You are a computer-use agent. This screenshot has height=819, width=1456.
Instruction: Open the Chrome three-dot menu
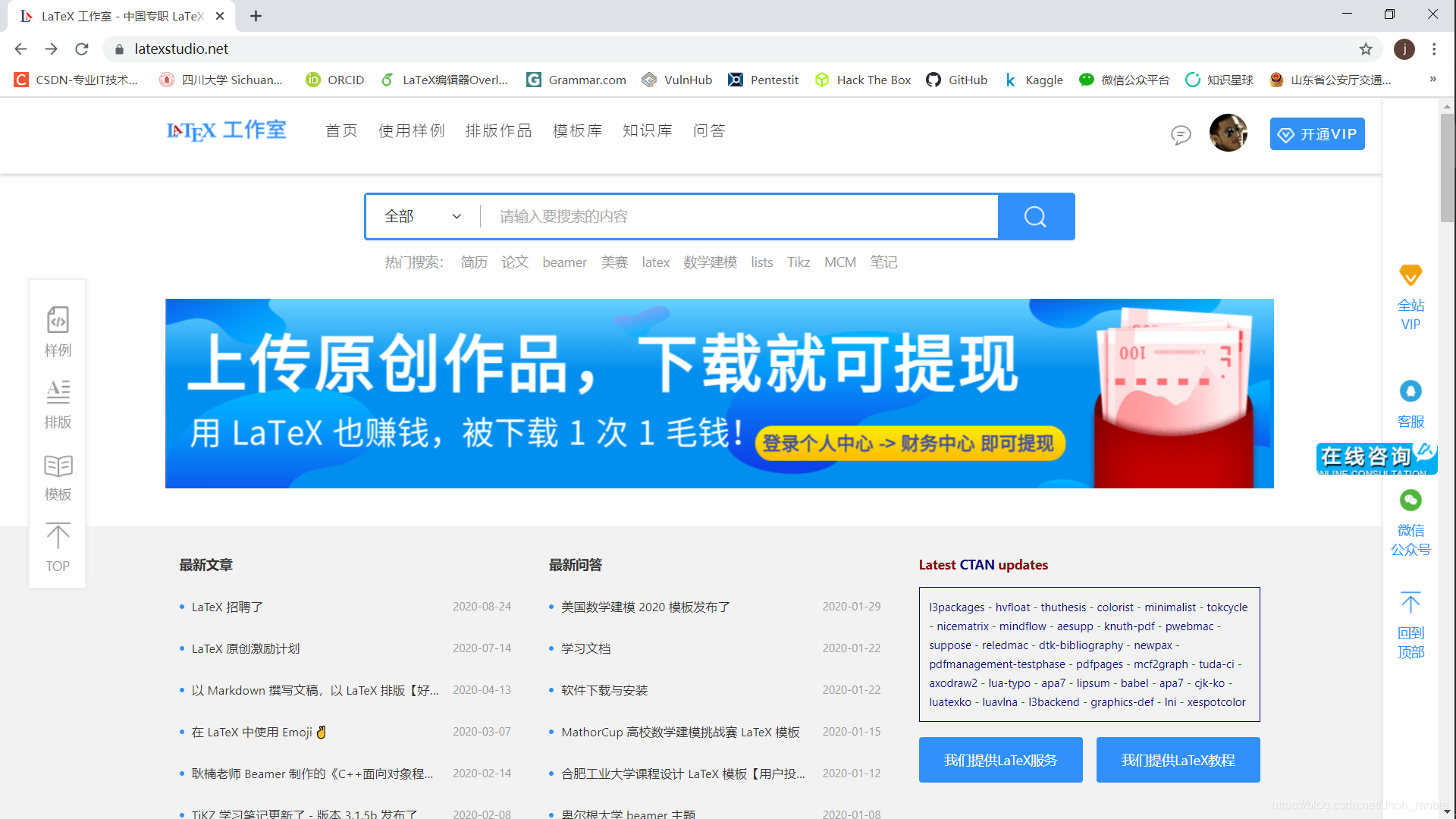1434,49
